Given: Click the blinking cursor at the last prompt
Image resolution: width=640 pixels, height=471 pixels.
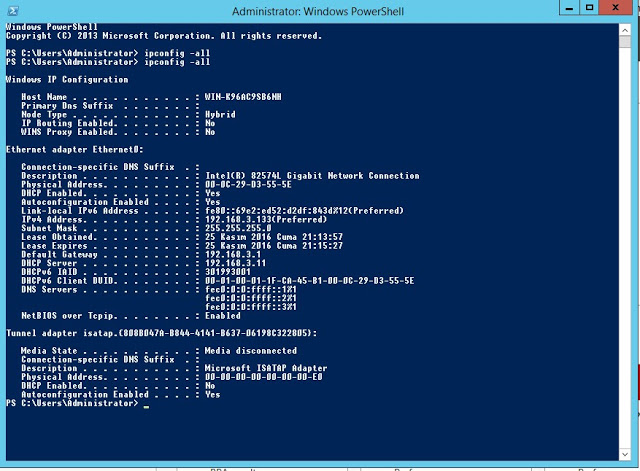Looking at the screenshot, I should pyautogui.click(x=146, y=408).
